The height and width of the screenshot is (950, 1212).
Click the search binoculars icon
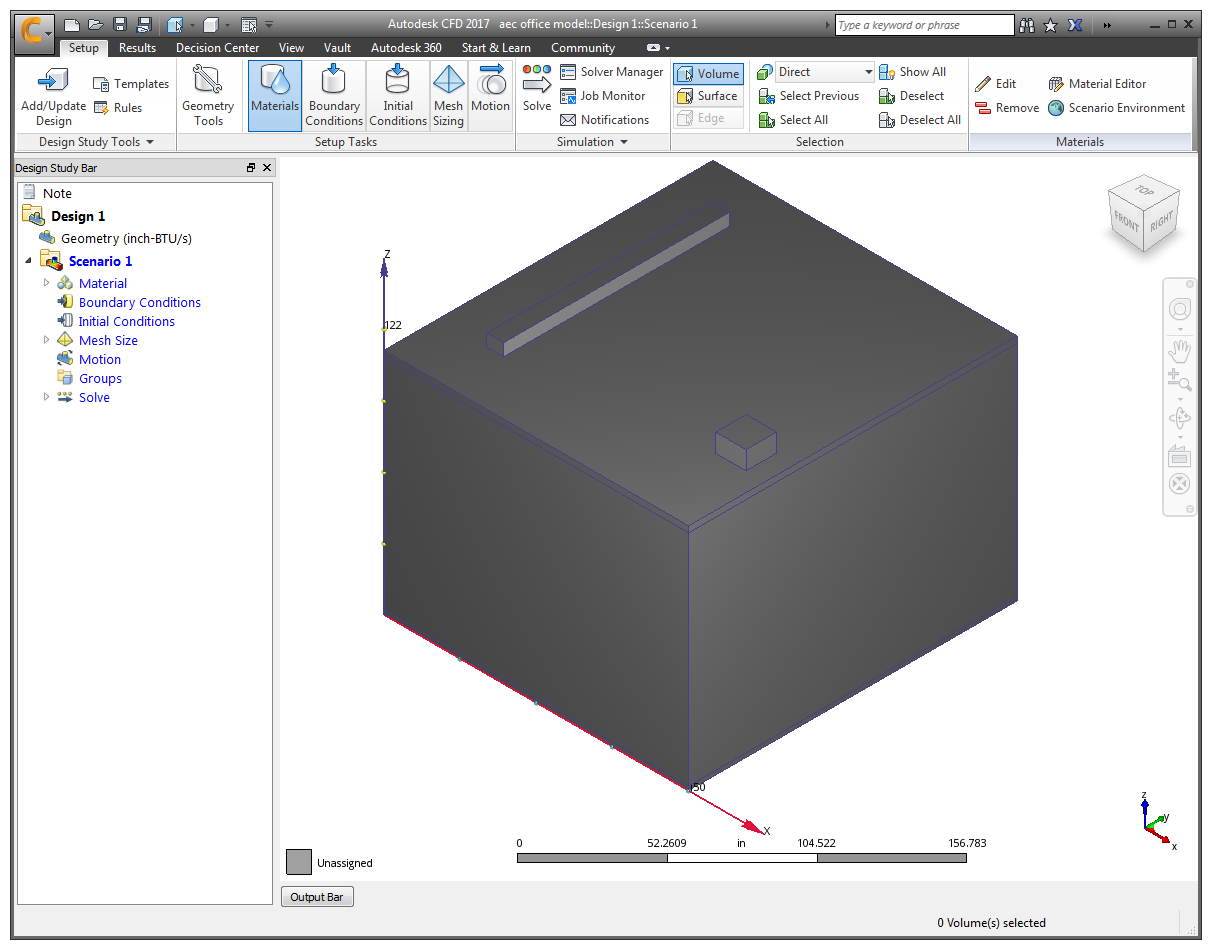click(1026, 25)
